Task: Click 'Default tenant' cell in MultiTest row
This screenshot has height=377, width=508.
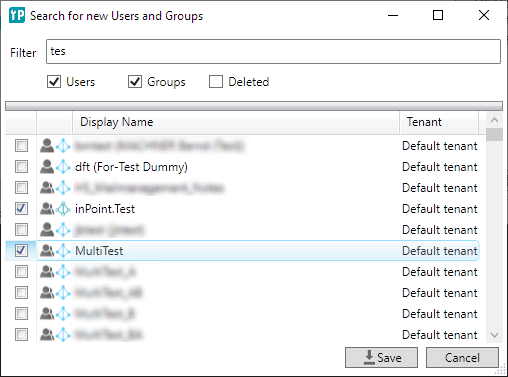Action: (440, 251)
